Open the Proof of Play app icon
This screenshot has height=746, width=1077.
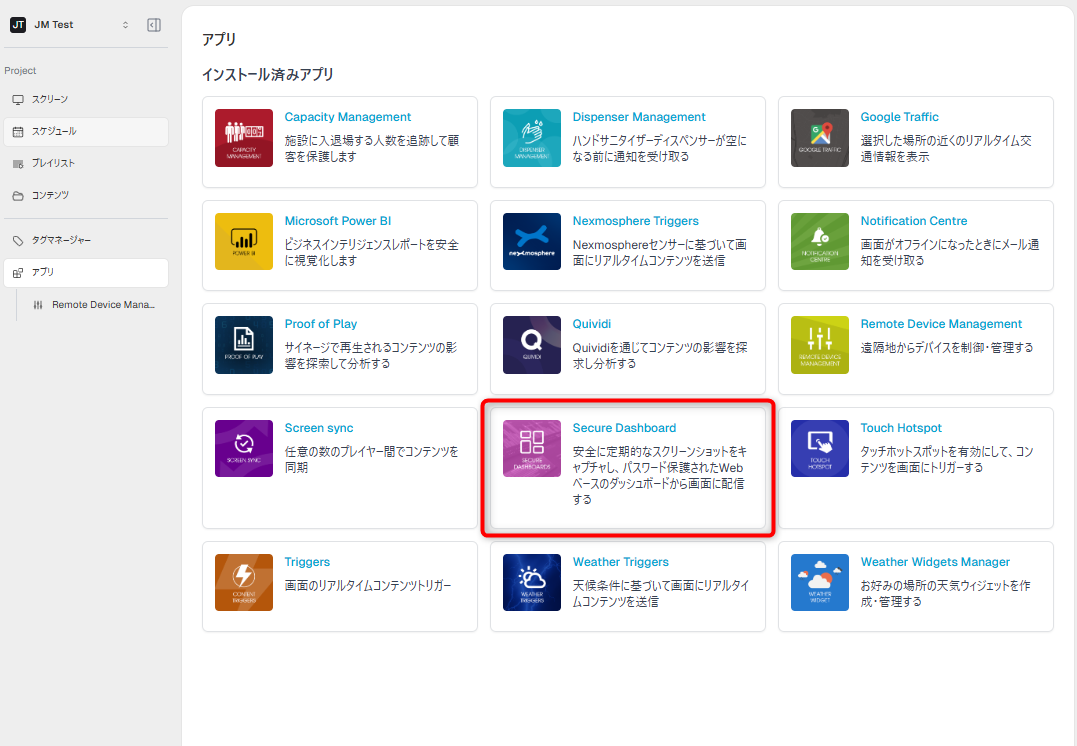click(244, 345)
